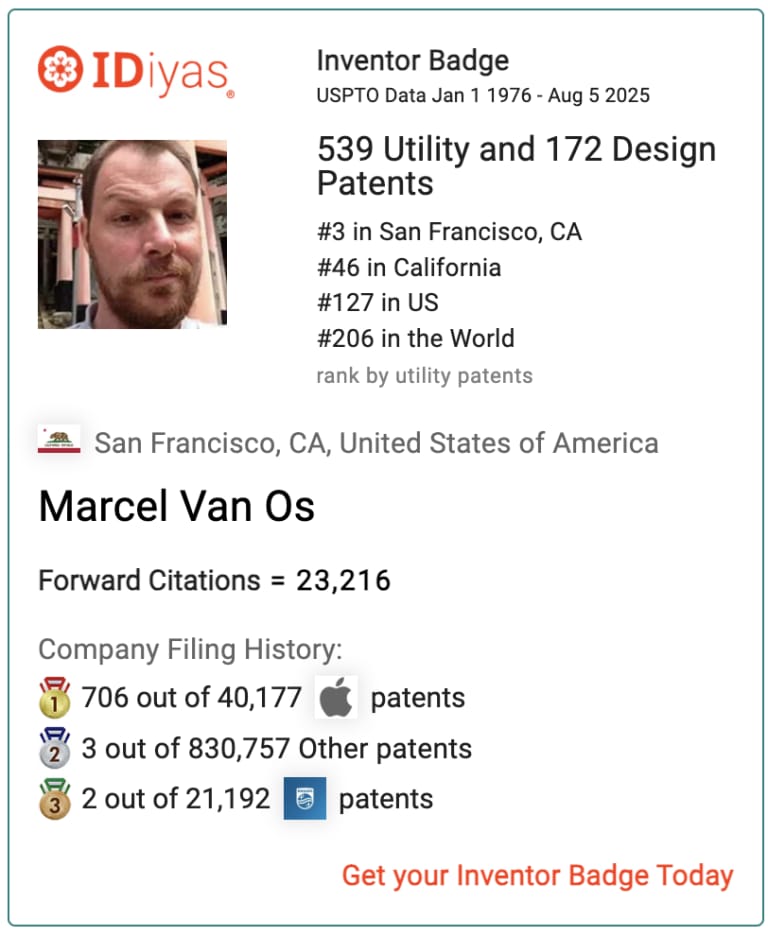Click the Forward Citations count 23,216
This screenshot has width=768, height=936.
tap(343, 580)
